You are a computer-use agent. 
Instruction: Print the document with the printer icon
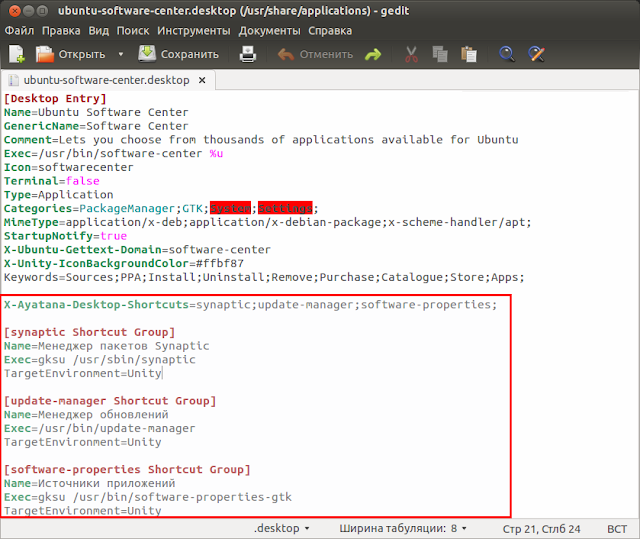(x=248, y=54)
